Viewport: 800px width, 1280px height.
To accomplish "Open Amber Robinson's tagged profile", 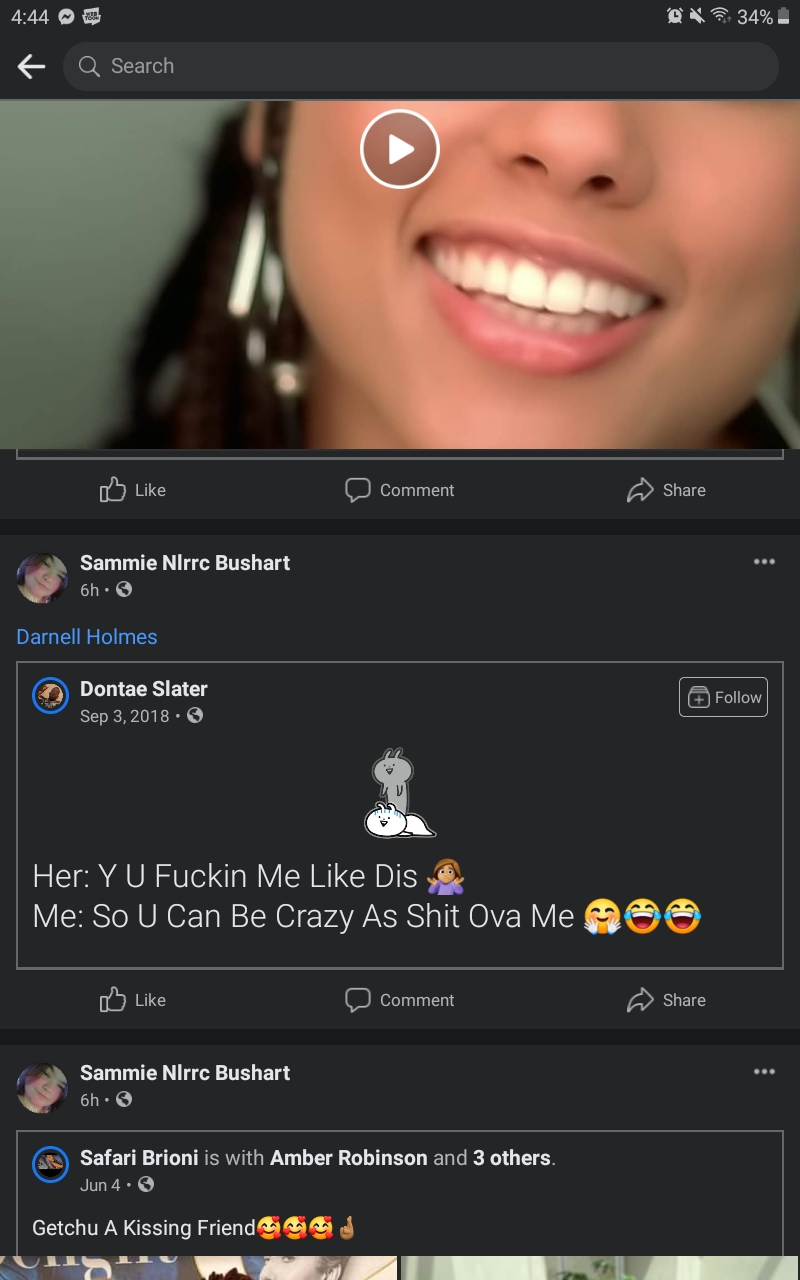I will coord(349,1158).
